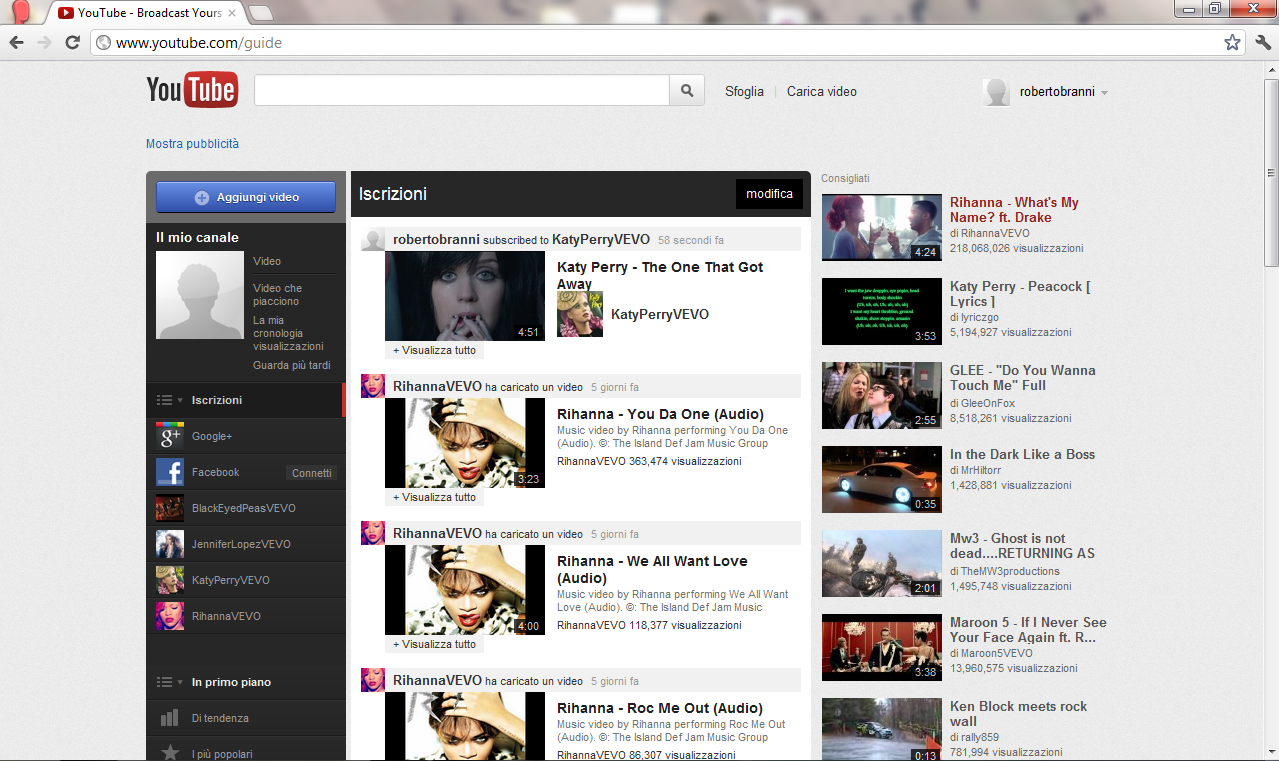
Task: Click the browser back arrow
Action: pos(16,42)
